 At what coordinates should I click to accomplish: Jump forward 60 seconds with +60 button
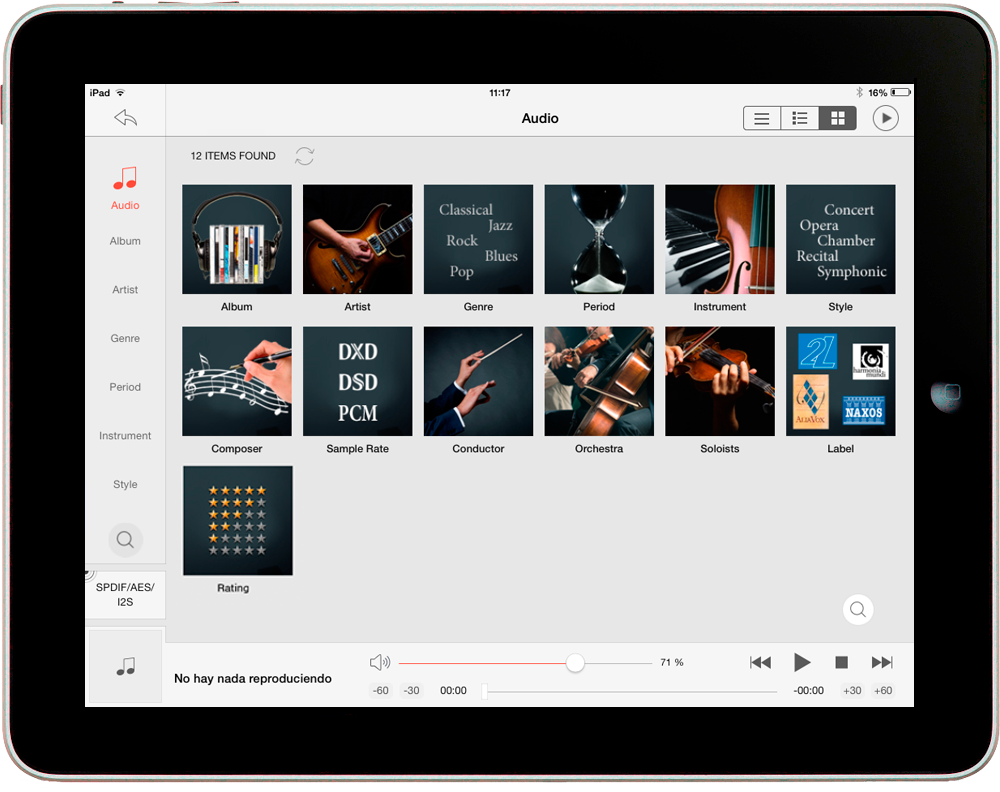882,691
